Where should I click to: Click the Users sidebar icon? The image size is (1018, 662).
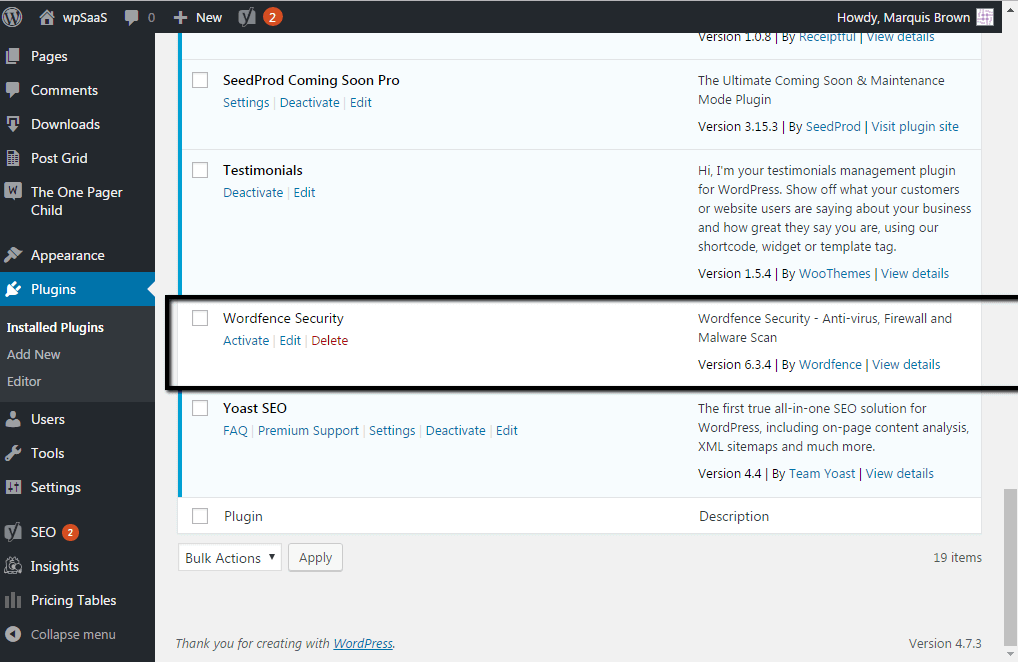pyautogui.click(x=13, y=419)
